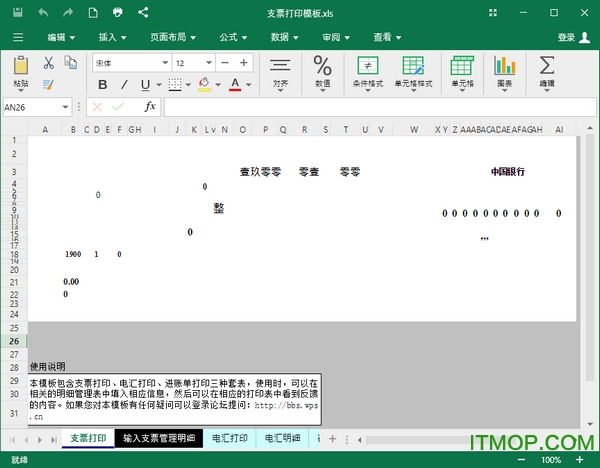Image resolution: width=600 pixels, height=468 pixels.
Task: Click the 登录 login button
Action: tap(574, 37)
